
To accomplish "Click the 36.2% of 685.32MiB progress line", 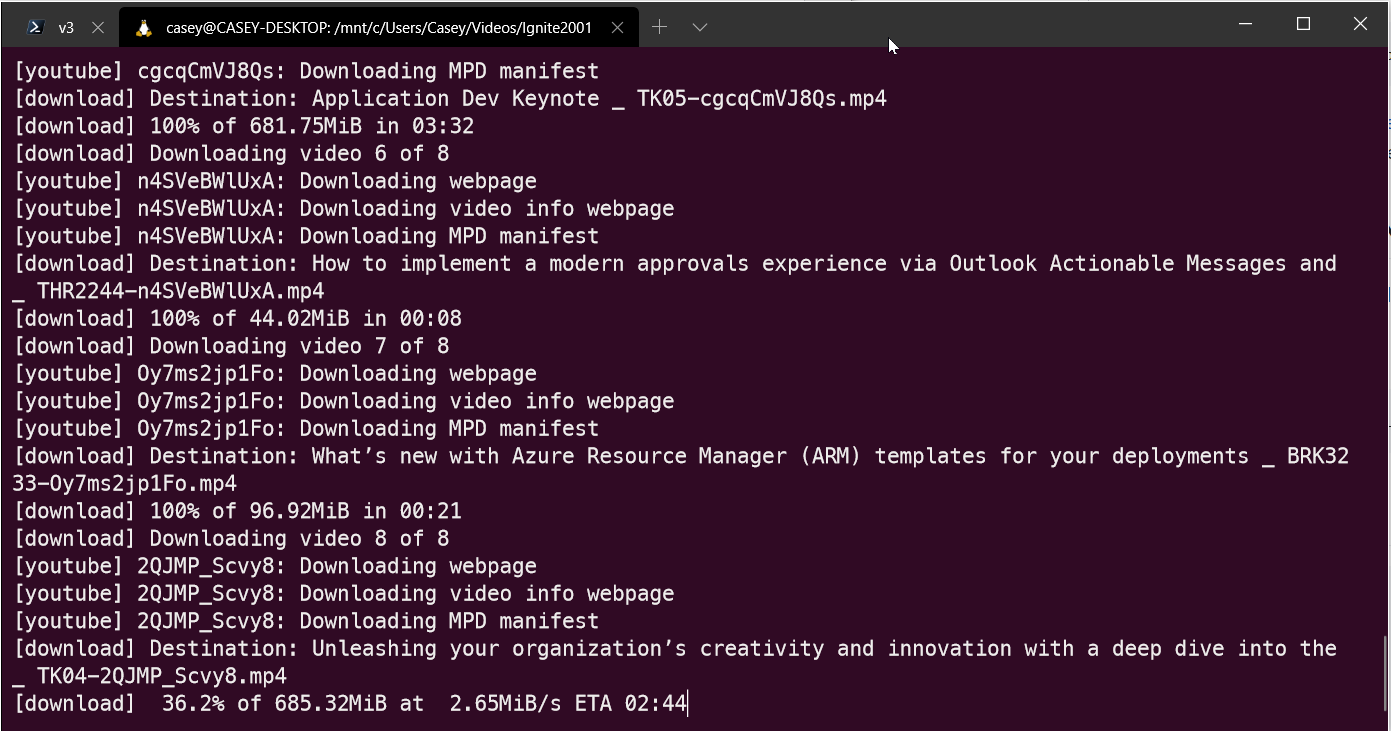I will pyautogui.click(x=350, y=704).
